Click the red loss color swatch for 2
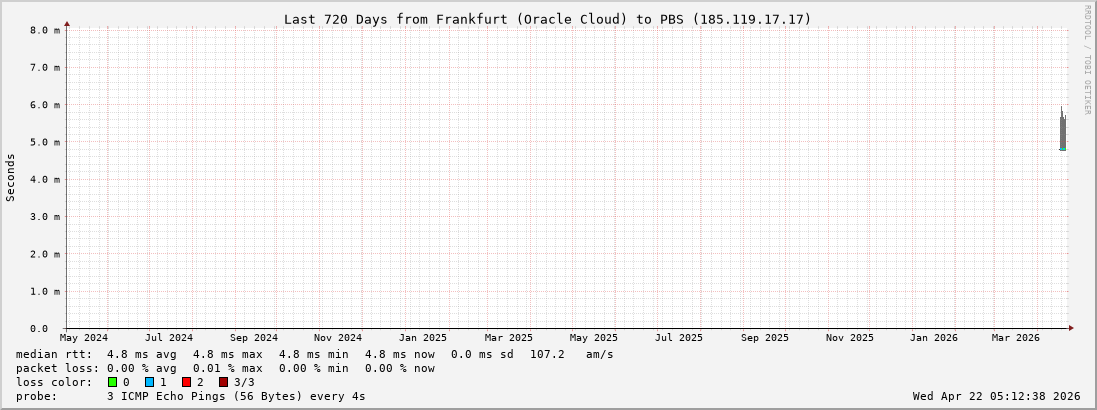This screenshot has width=1097, height=410. [x=186, y=382]
